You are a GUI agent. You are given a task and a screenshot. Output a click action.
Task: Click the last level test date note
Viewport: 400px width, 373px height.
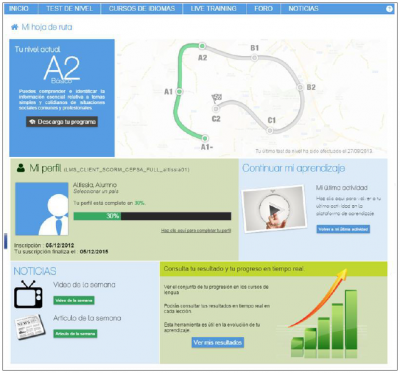(x=314, y=151)
